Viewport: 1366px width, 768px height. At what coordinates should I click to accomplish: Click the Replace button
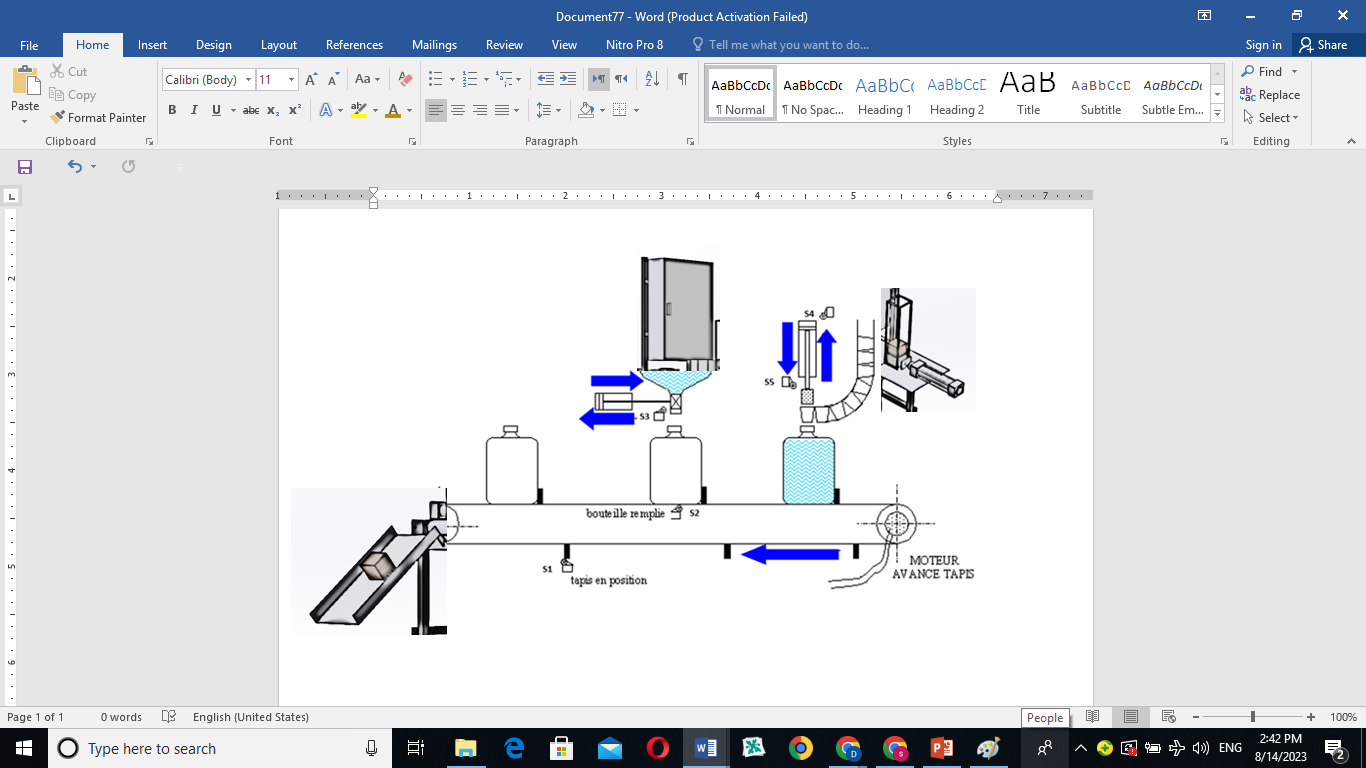tap(1270, 95)
